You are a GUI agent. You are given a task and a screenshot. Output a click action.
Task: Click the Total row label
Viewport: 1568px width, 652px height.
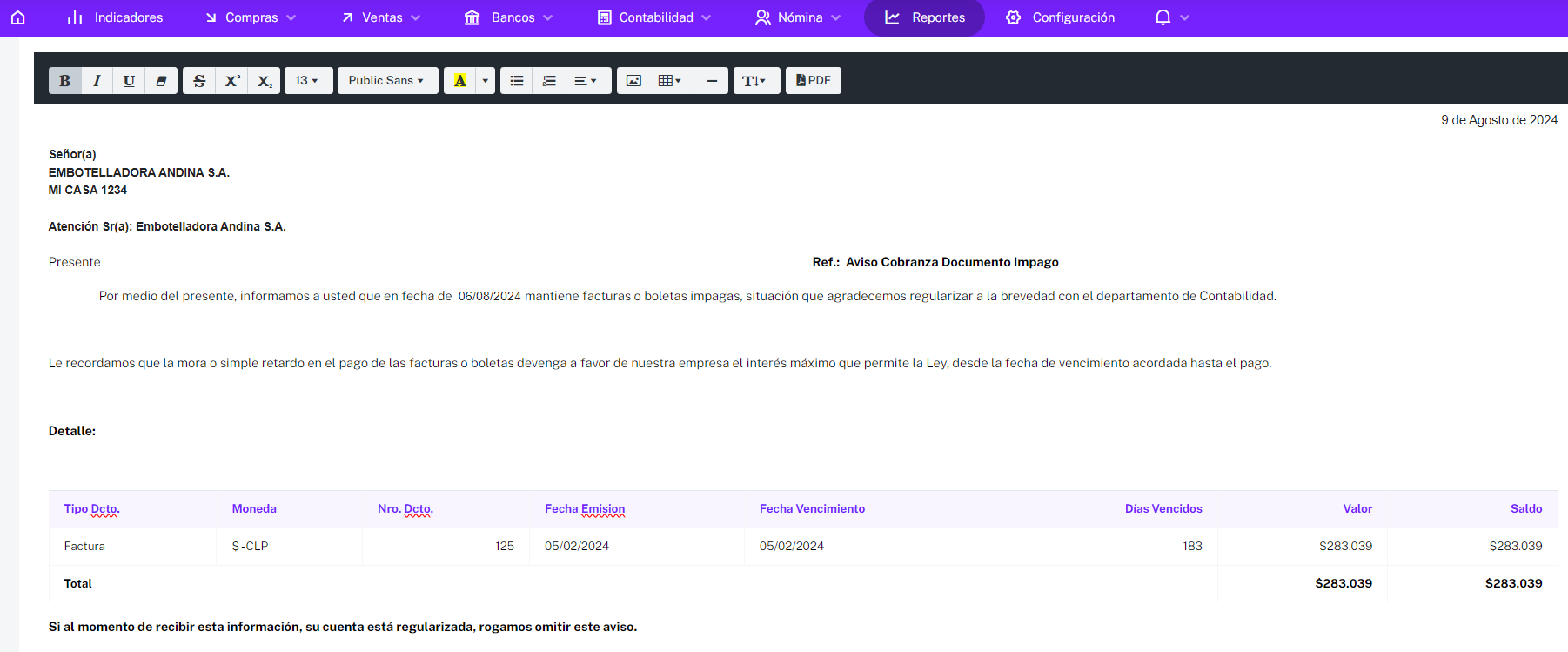(77, 584)
